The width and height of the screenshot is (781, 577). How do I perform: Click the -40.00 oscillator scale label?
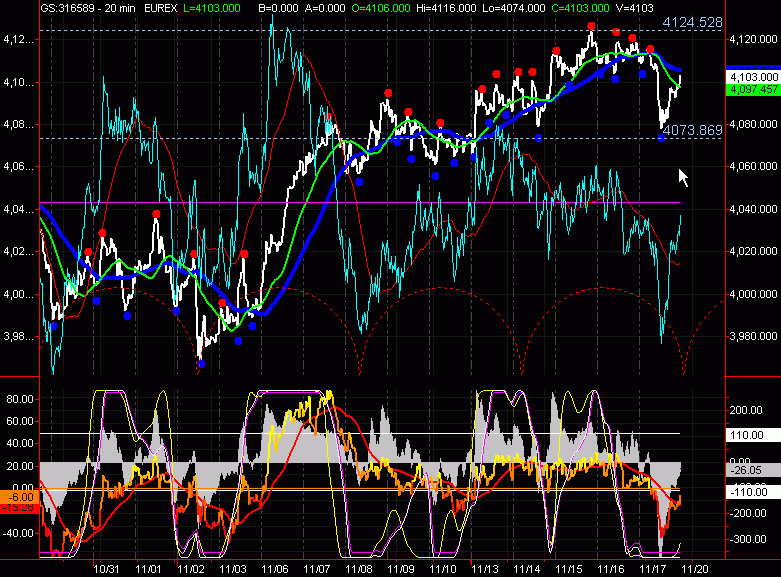(x=18, y=533)
